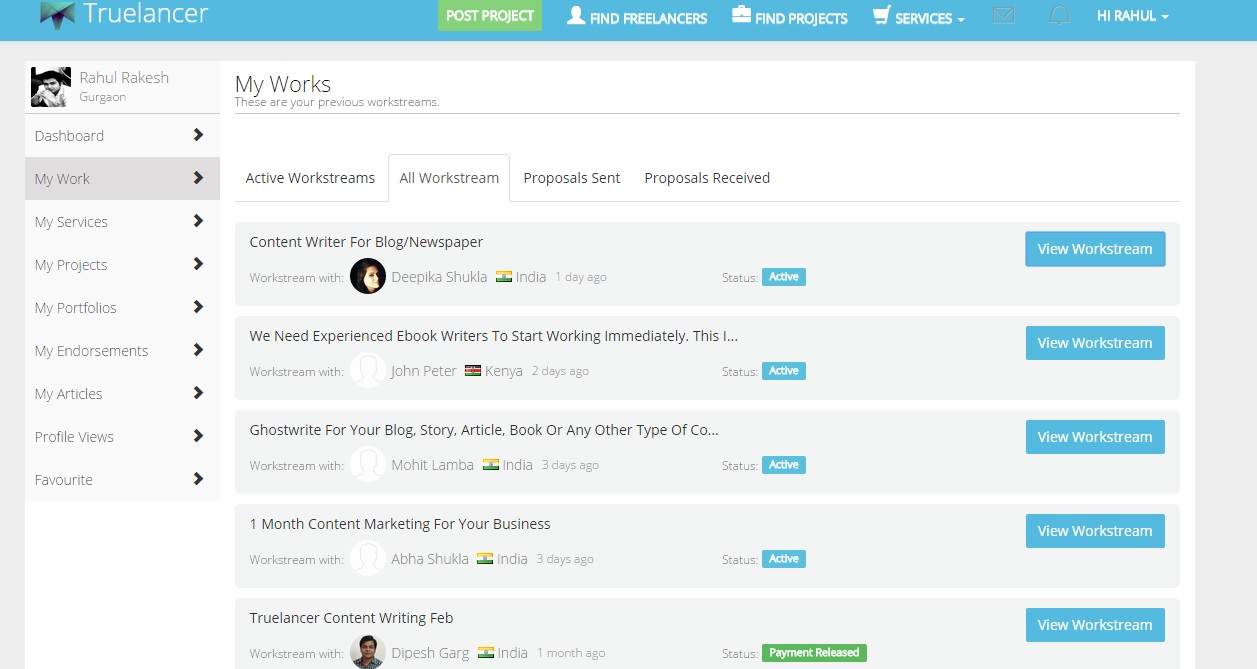The height and width of the screenshot is (669, 1257).
Task: Click the Find Freelancers person icon
Action: 576,16
